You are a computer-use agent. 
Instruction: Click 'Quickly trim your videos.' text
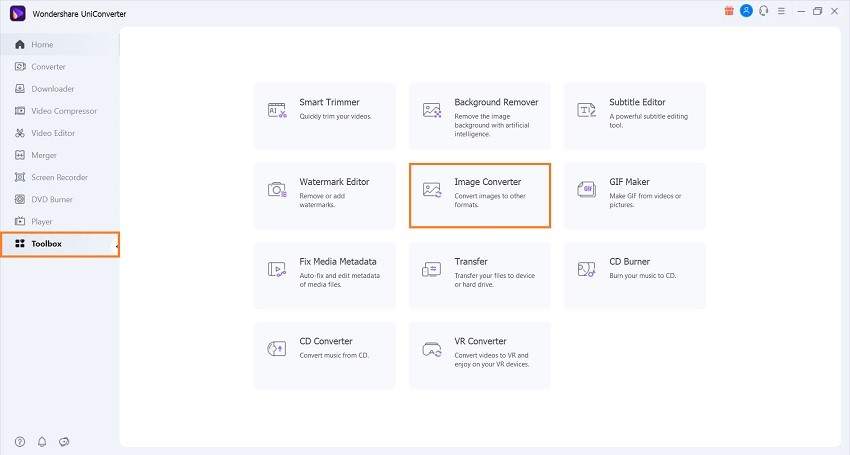tap(336, 116)
